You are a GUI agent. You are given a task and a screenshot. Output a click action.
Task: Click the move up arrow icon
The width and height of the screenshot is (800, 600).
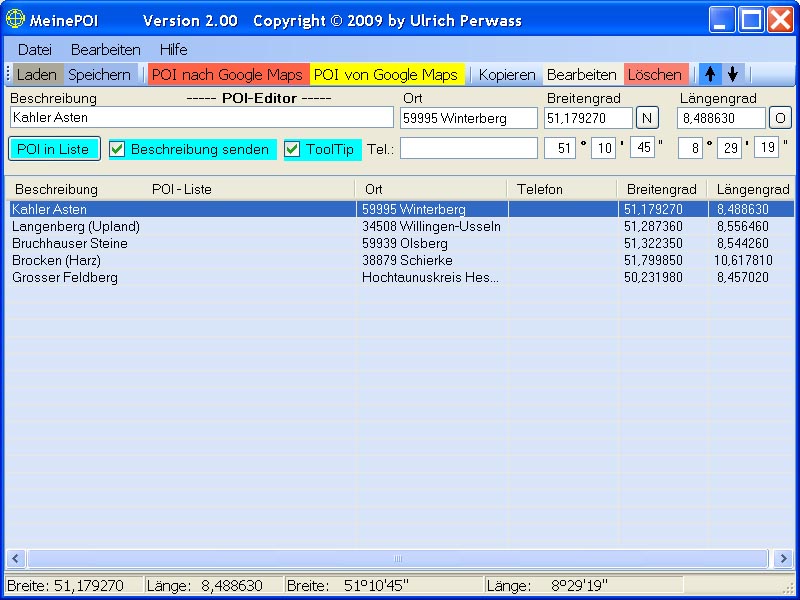tap(710, 74)
